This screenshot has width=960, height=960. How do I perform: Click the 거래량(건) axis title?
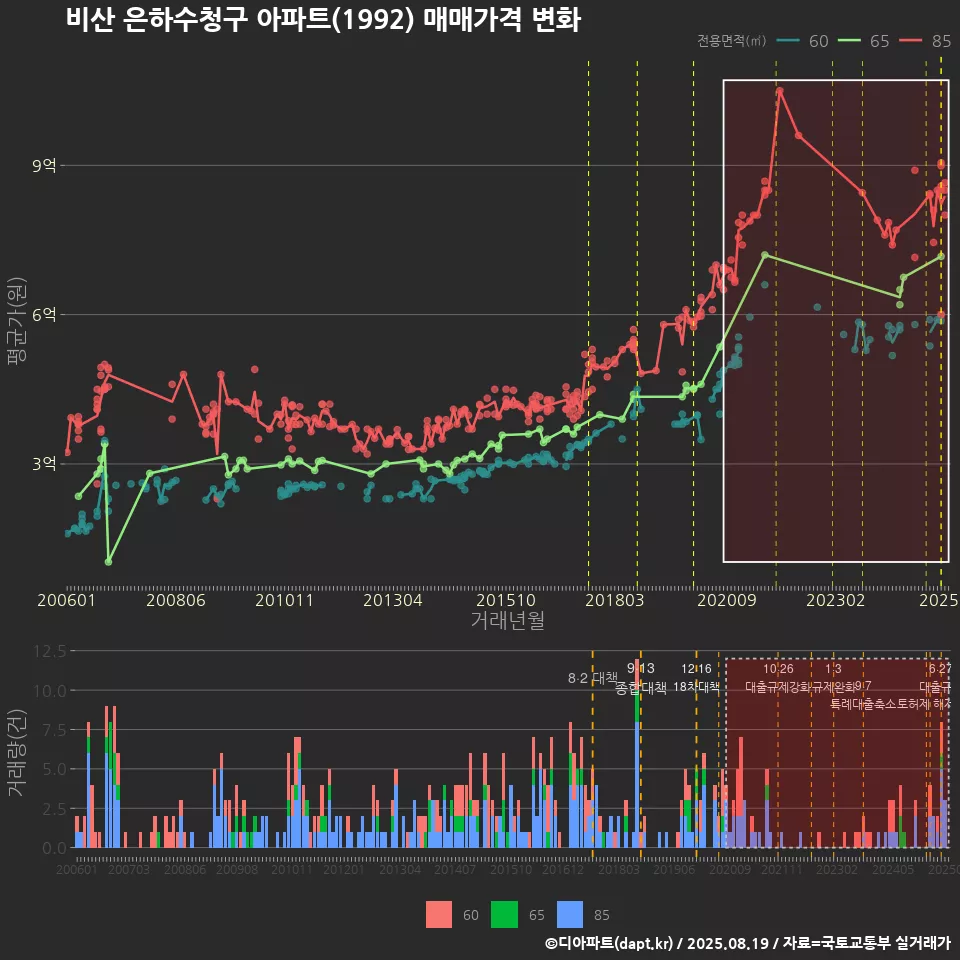pos(17,753)
